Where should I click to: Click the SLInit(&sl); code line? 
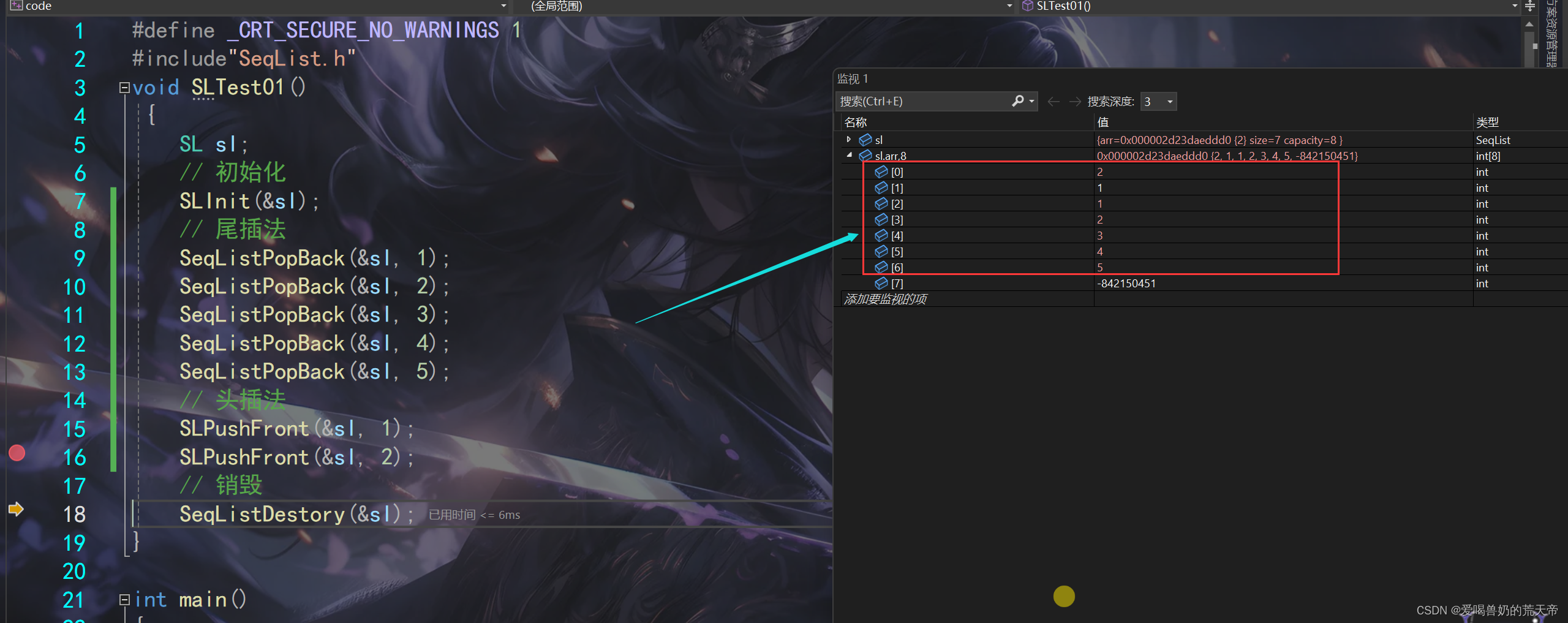[x=249, y=202]
